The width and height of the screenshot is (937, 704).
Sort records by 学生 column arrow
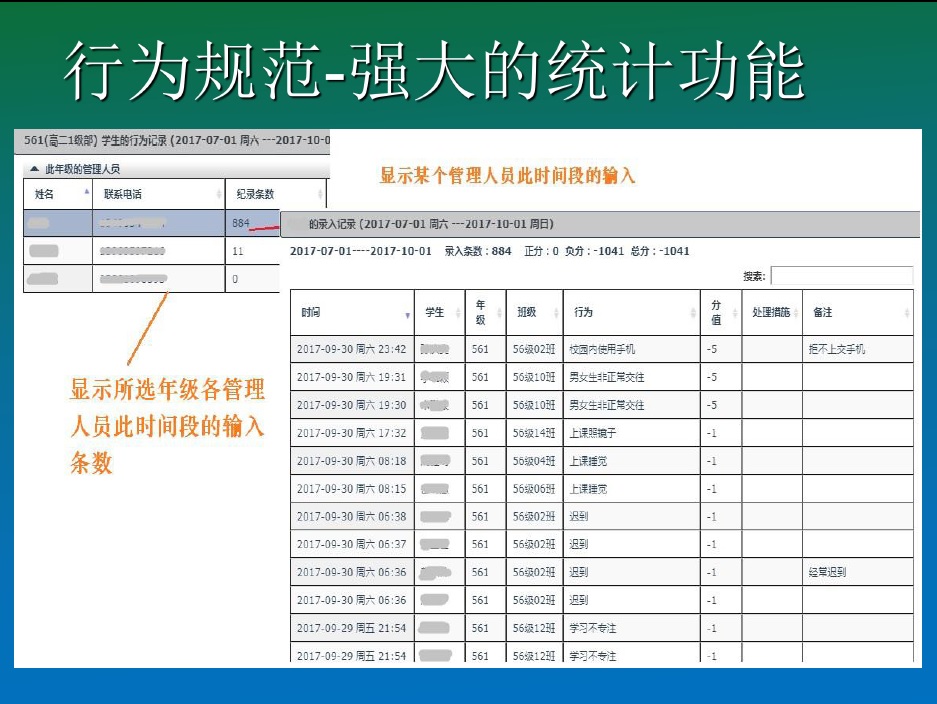point(458,314)
